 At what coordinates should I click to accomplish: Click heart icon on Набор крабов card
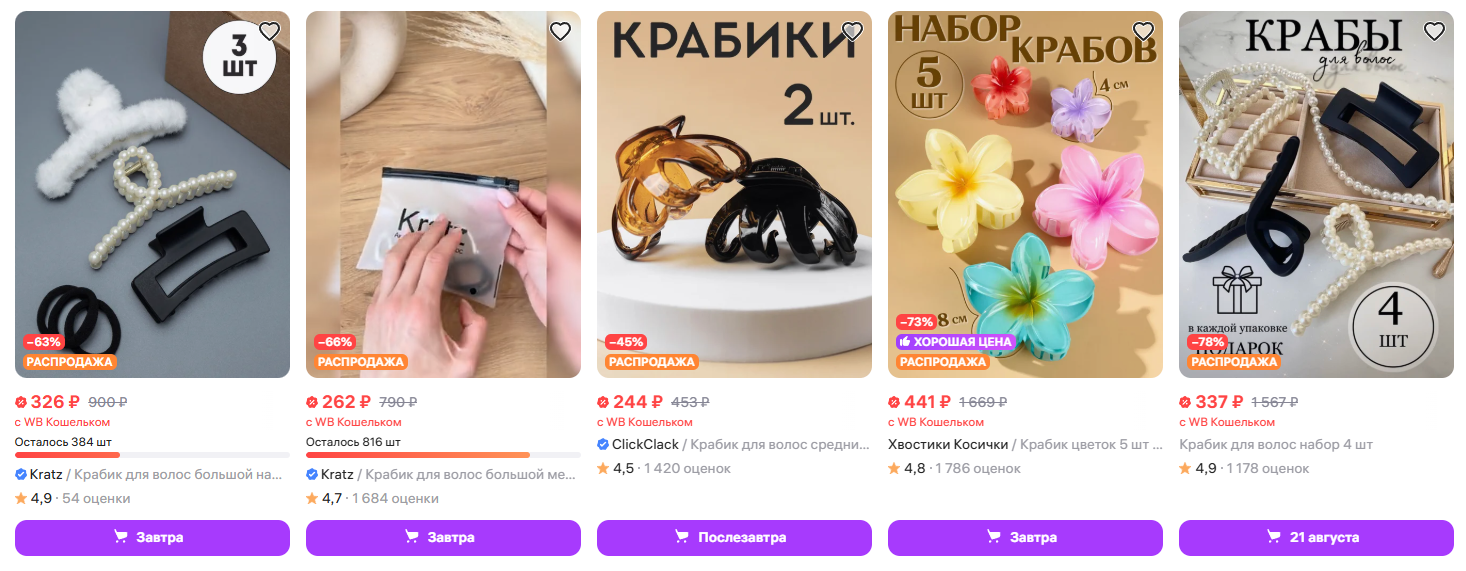[1142, 31]
